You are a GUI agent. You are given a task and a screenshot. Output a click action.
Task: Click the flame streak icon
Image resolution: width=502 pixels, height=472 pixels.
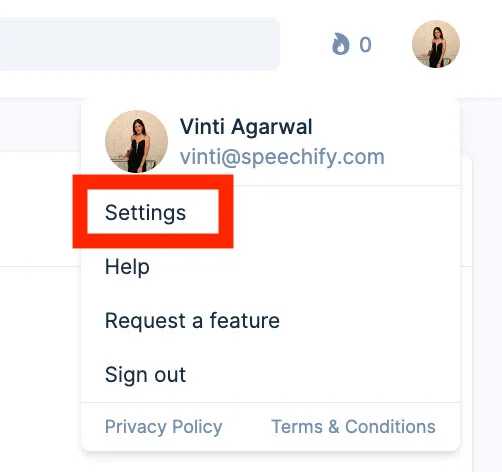341,44
